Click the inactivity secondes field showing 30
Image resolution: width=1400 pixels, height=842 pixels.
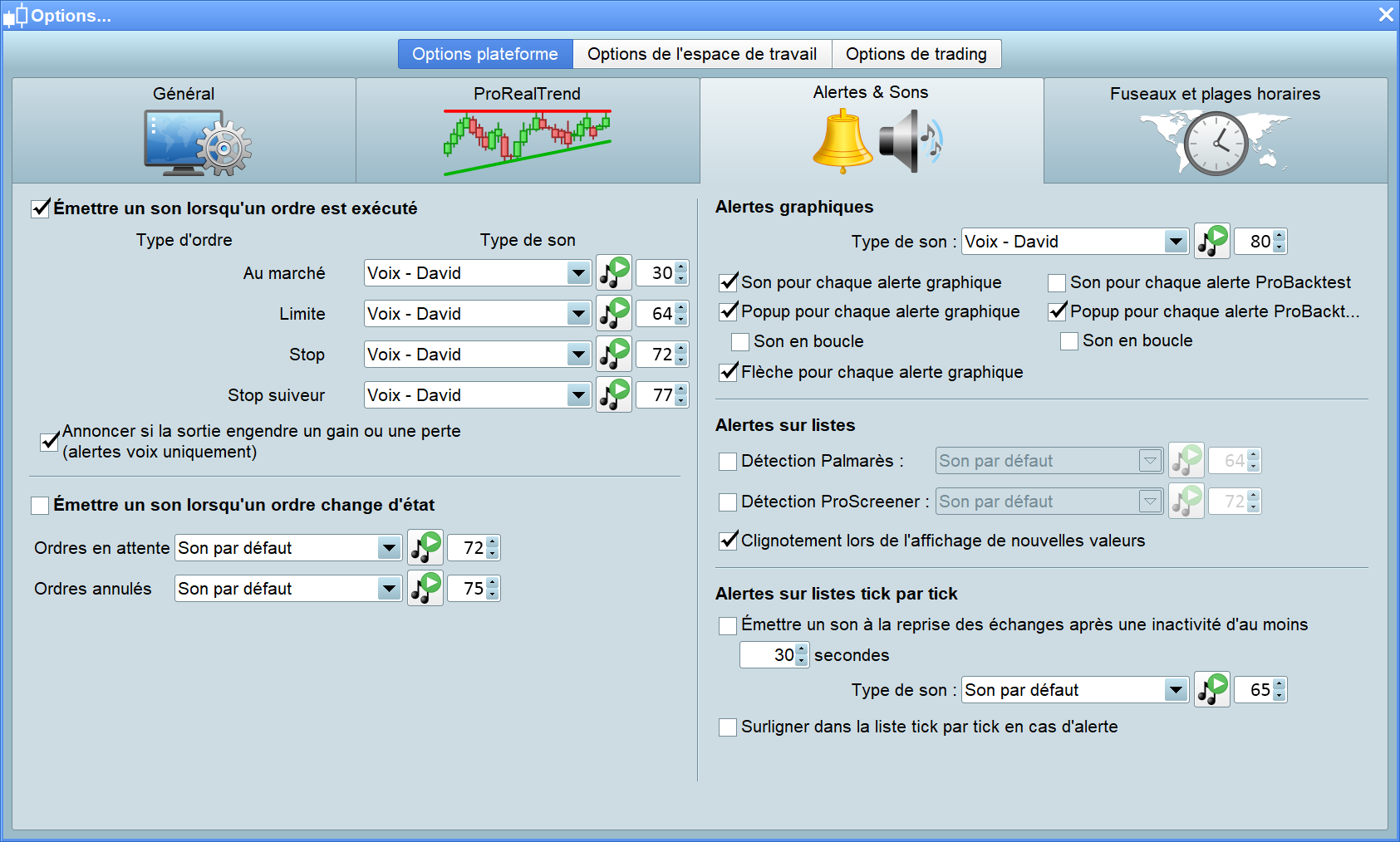pos(774,654)
